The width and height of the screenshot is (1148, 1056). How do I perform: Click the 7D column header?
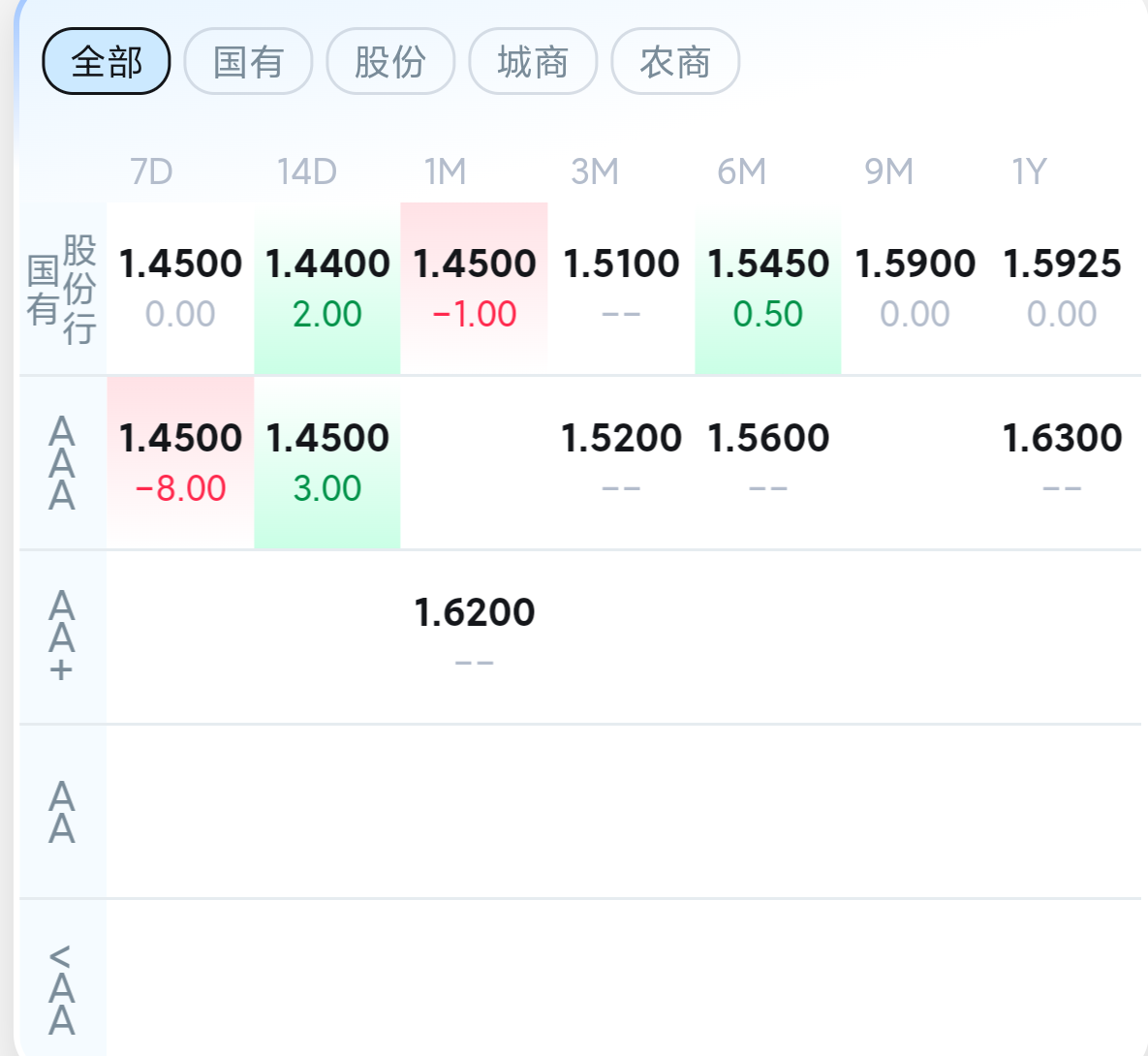(x=151, y=171)
